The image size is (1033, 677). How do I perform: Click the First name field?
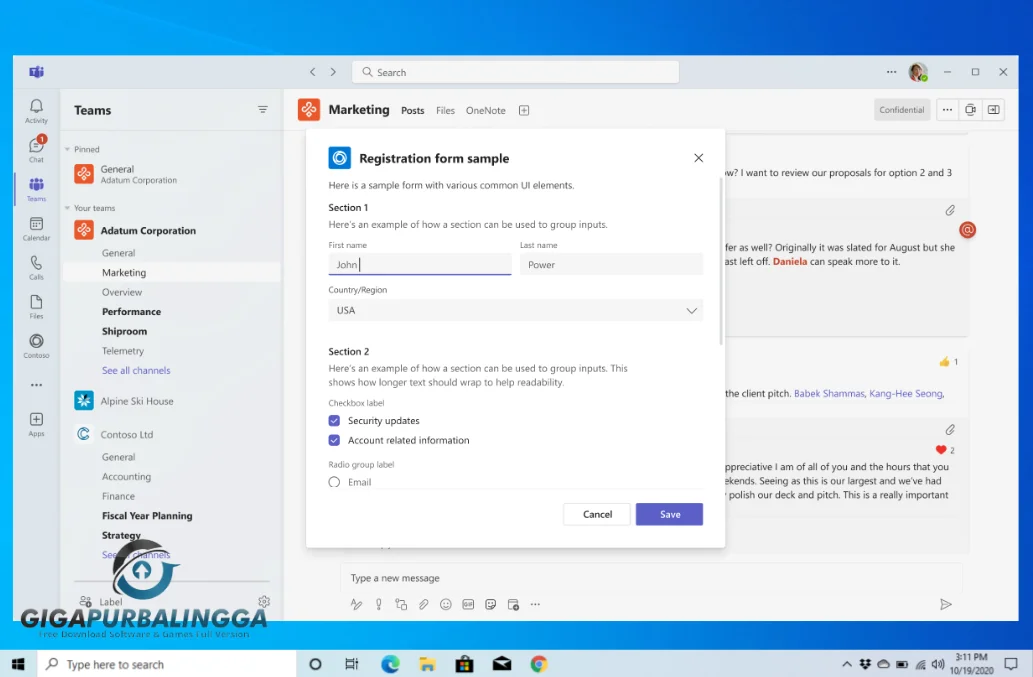coord(420,264)
